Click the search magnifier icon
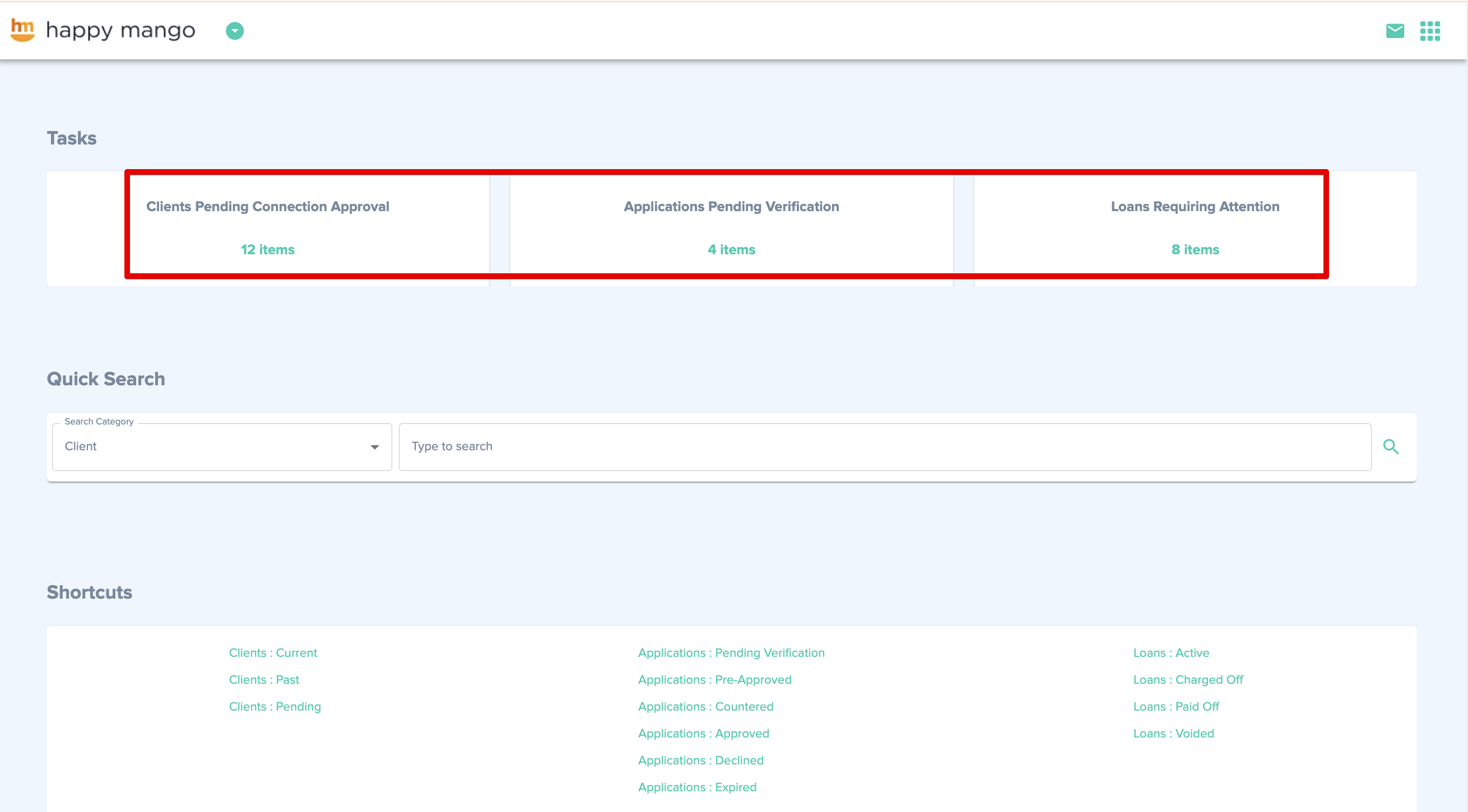 point(1391,446)
